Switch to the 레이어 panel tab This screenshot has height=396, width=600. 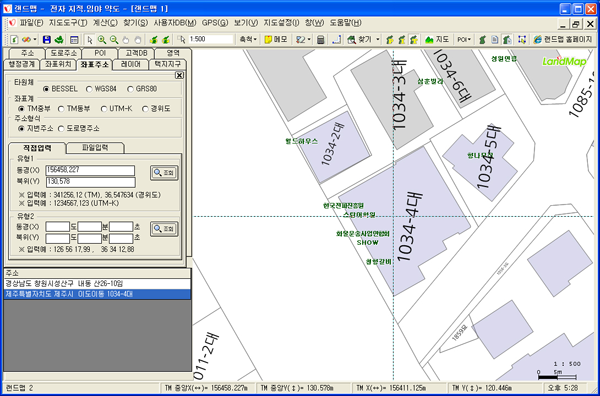tap(130, 64)
